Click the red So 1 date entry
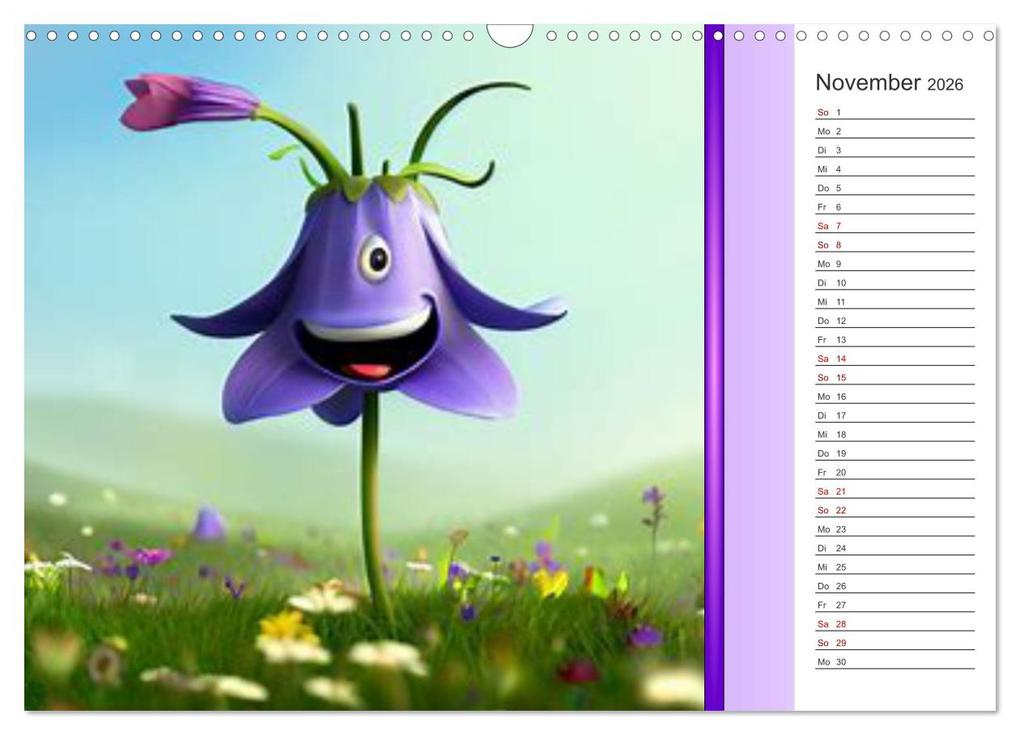 (x=826, y=112)
